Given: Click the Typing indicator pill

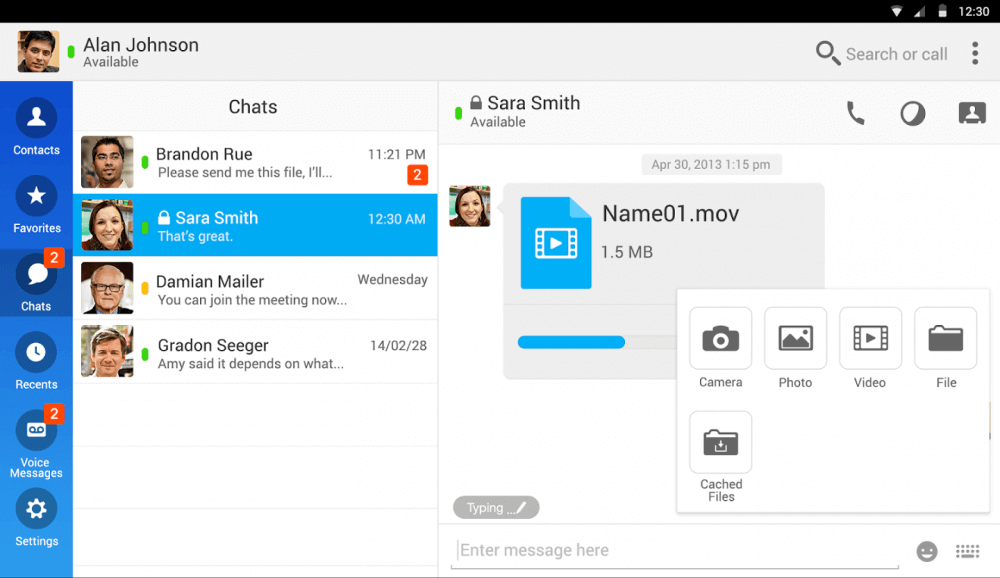Looking at the screenshot, I should point(496,508).
